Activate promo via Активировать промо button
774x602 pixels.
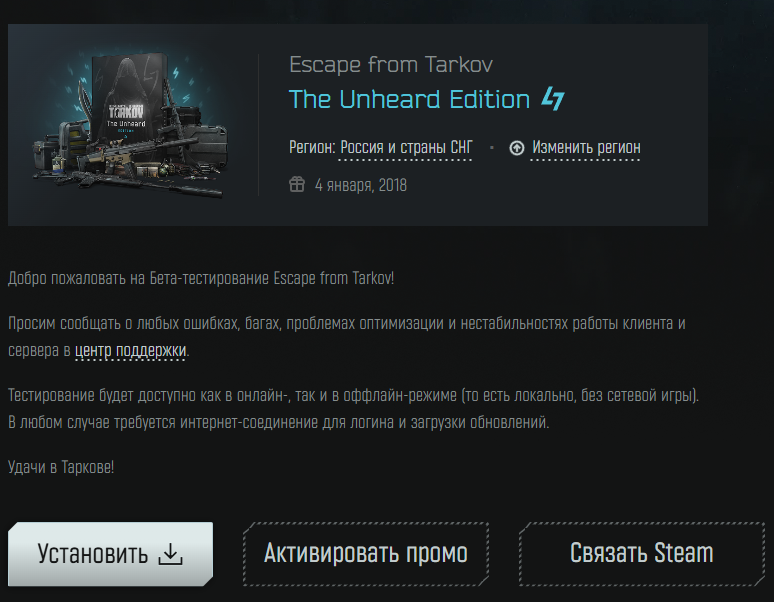pyautogui.click(x=366, y=554)
